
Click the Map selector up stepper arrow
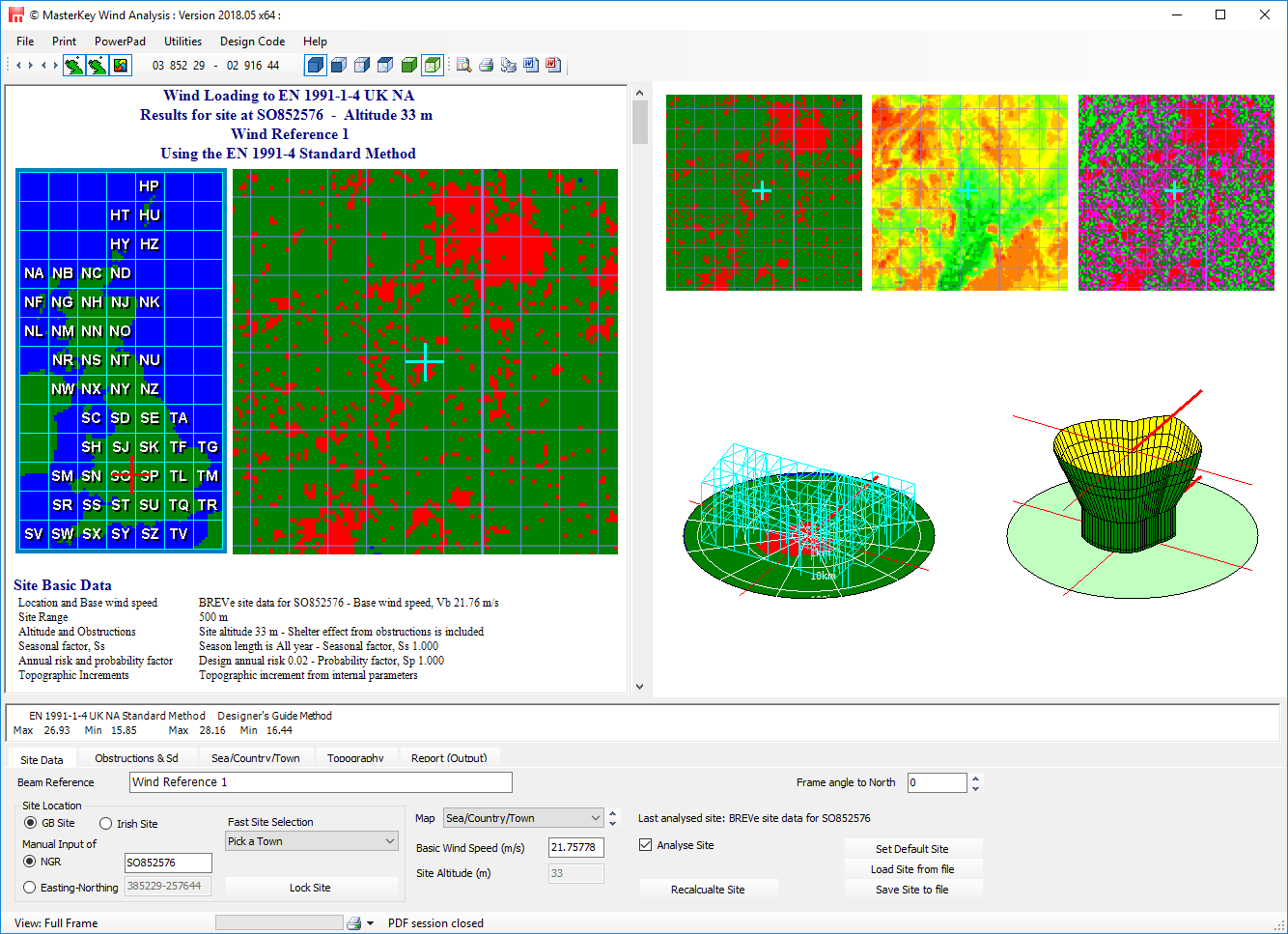pyautogui.click(x=612, y=813)
